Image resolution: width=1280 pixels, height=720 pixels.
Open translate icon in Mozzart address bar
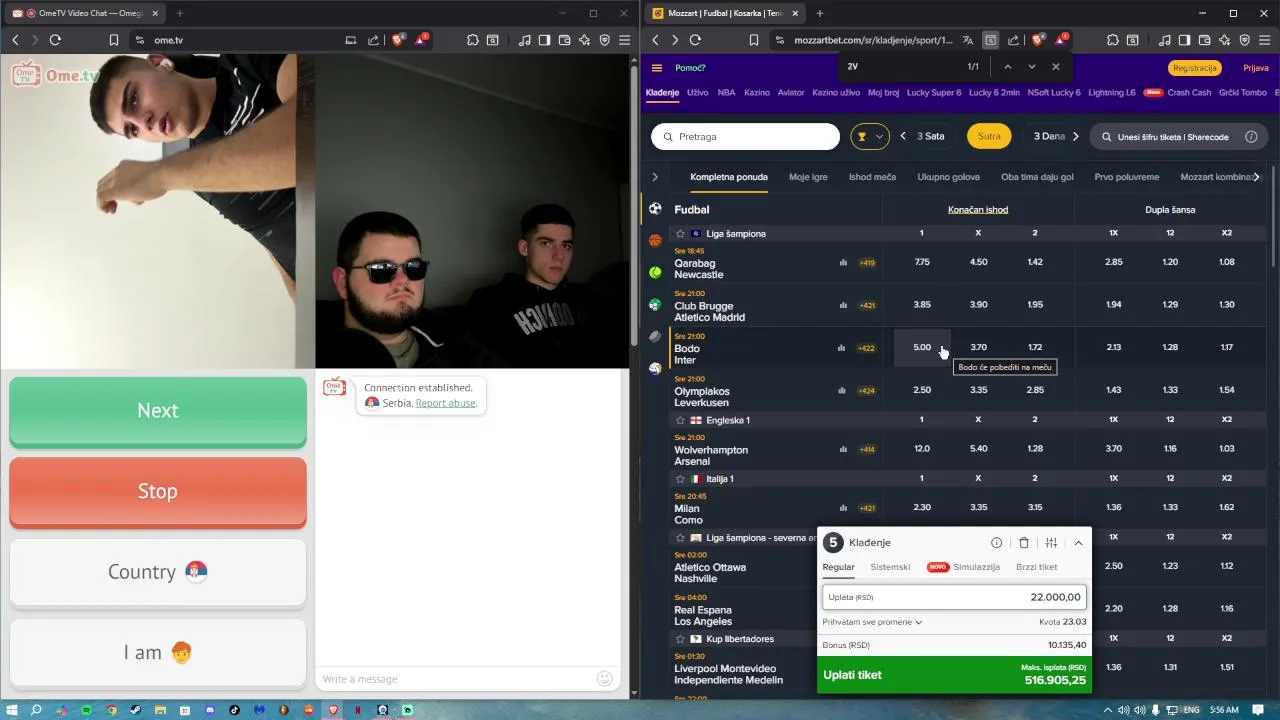(967, 40)
